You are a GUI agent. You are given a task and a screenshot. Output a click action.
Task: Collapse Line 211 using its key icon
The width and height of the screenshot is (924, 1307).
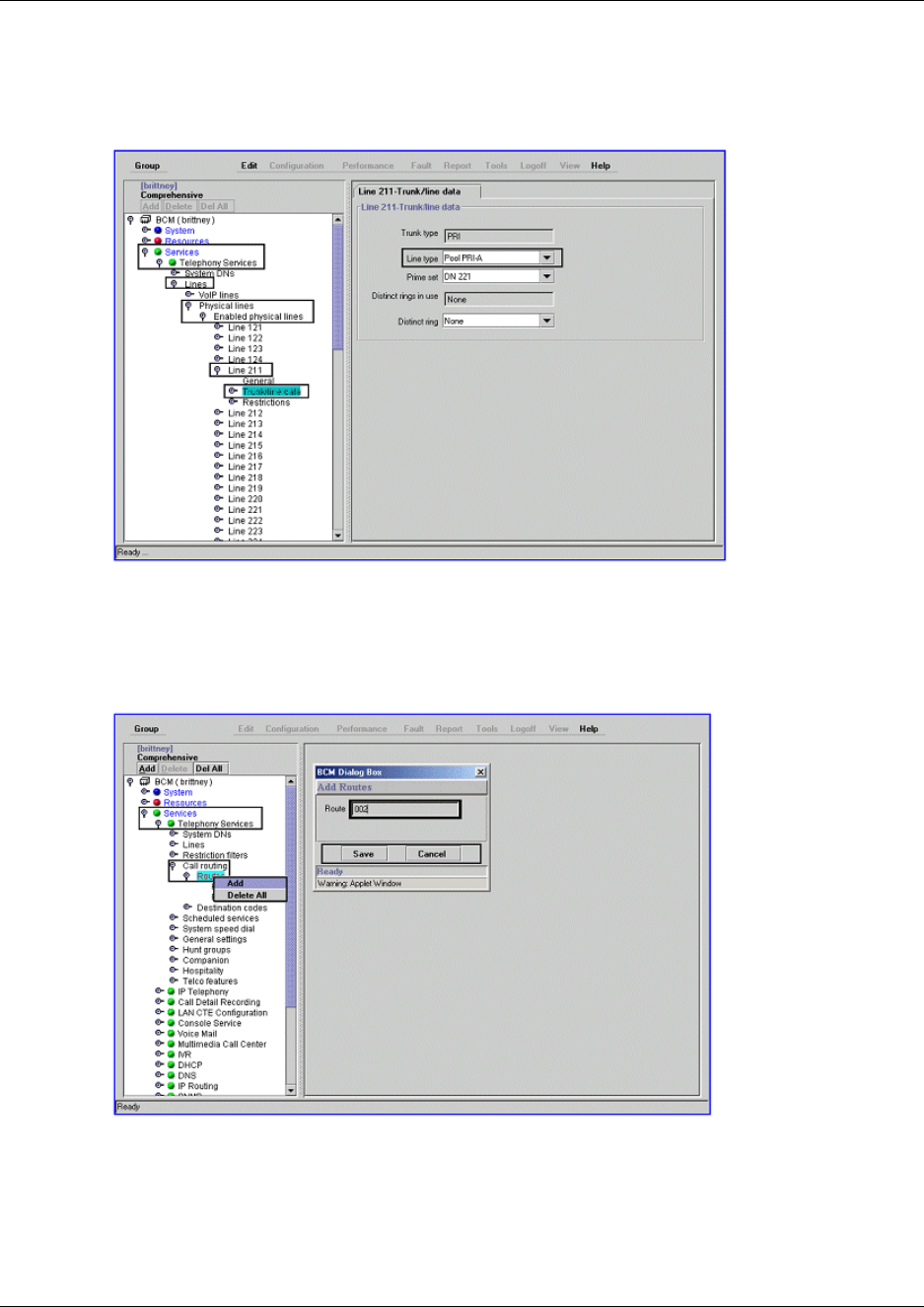pyautogui.click(x=217, y=371)
